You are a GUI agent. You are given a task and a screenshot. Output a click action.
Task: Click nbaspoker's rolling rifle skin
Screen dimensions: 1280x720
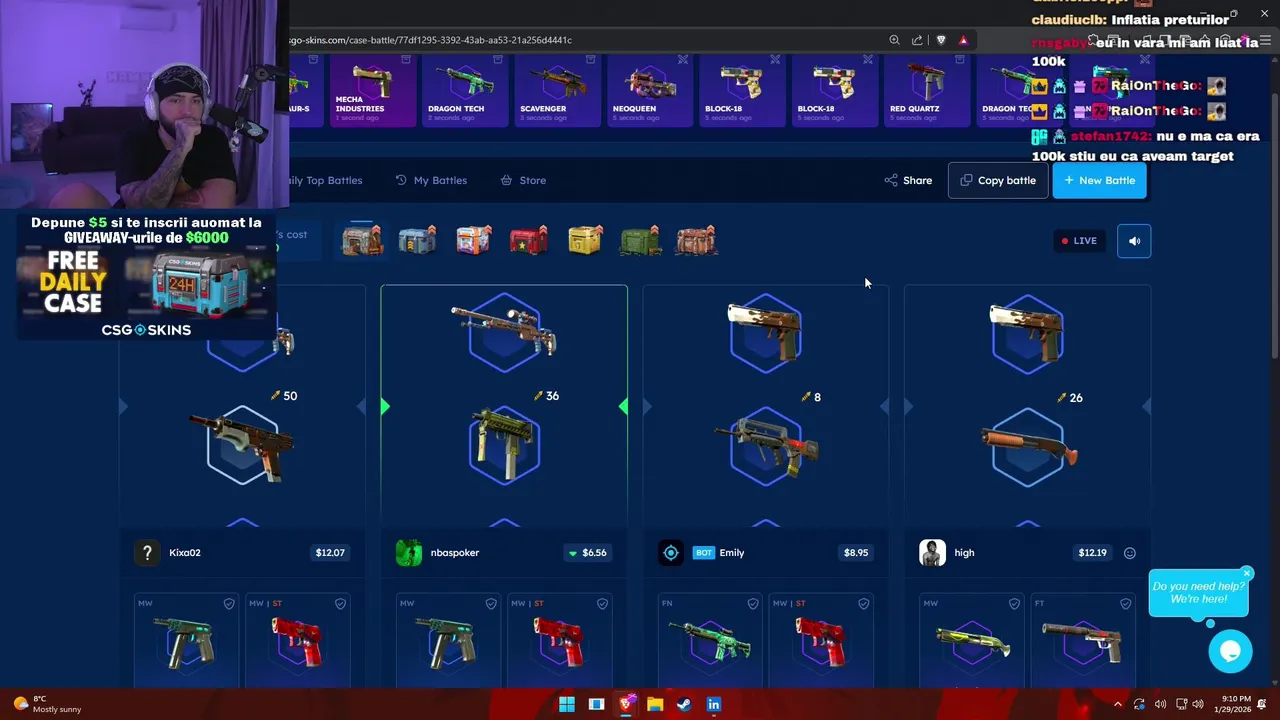[504, 331]
